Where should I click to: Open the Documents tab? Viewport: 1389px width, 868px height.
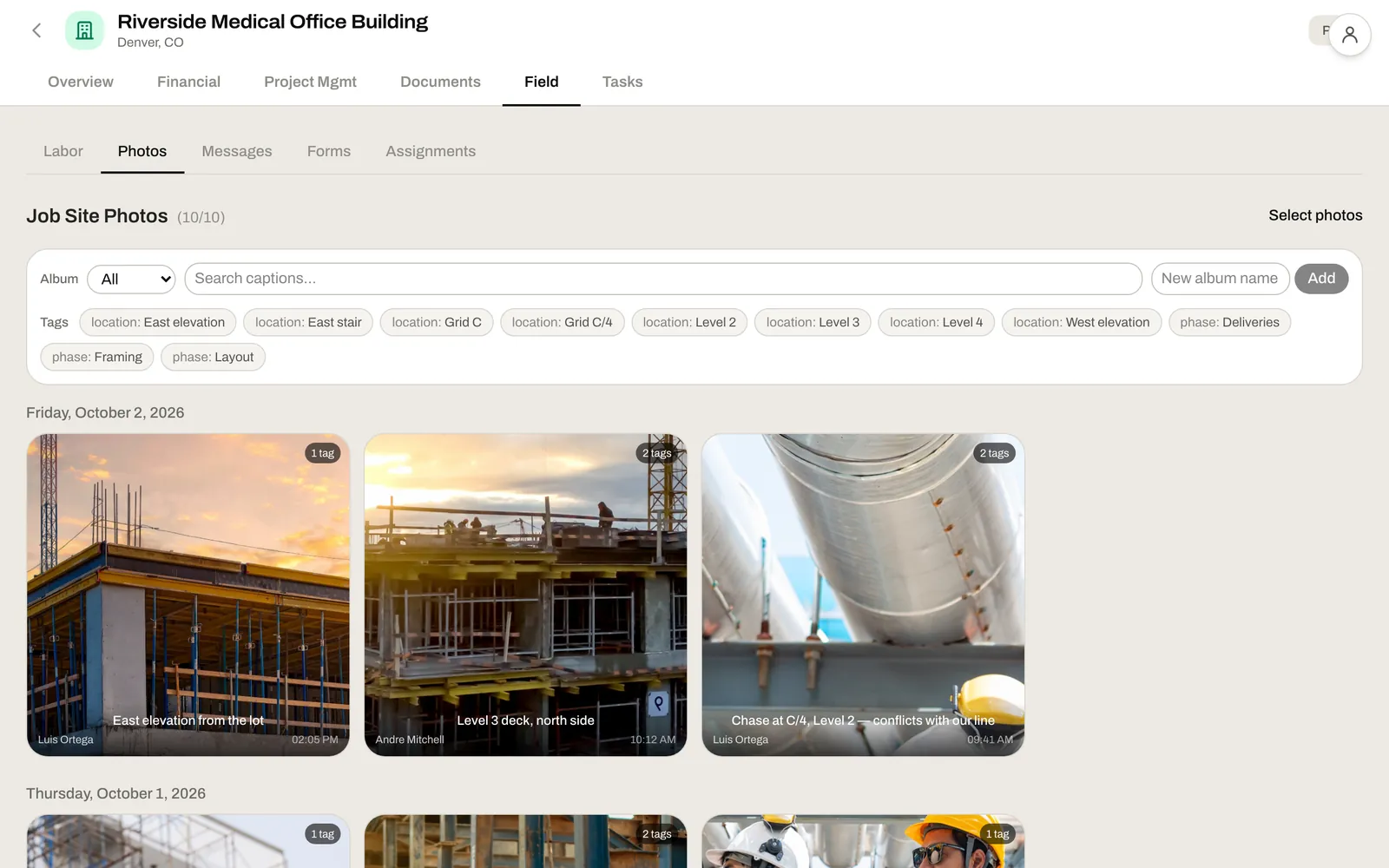(x=440, y=82)
